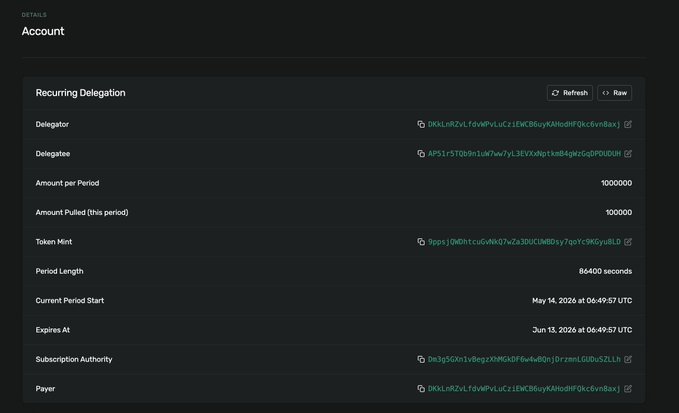
Task: Copy the Token Mint address
Action: [420, 242]
